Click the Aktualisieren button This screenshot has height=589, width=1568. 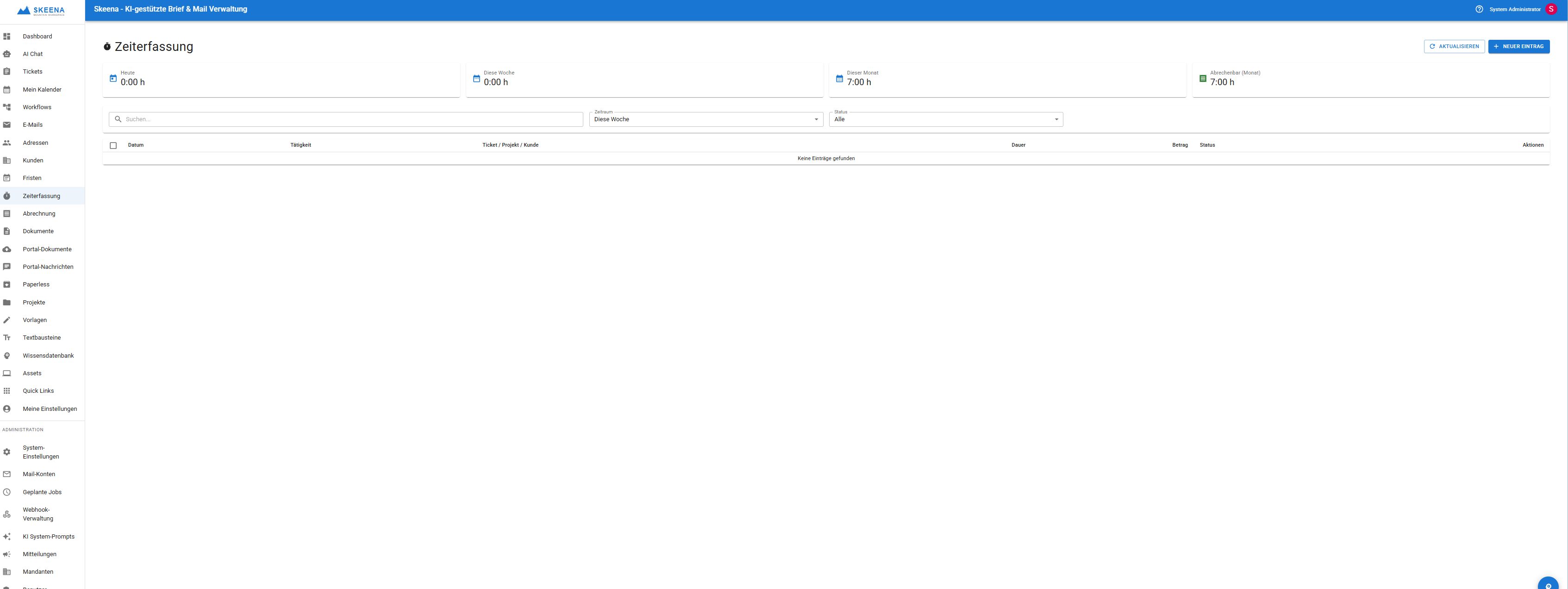coord(1454,46)
